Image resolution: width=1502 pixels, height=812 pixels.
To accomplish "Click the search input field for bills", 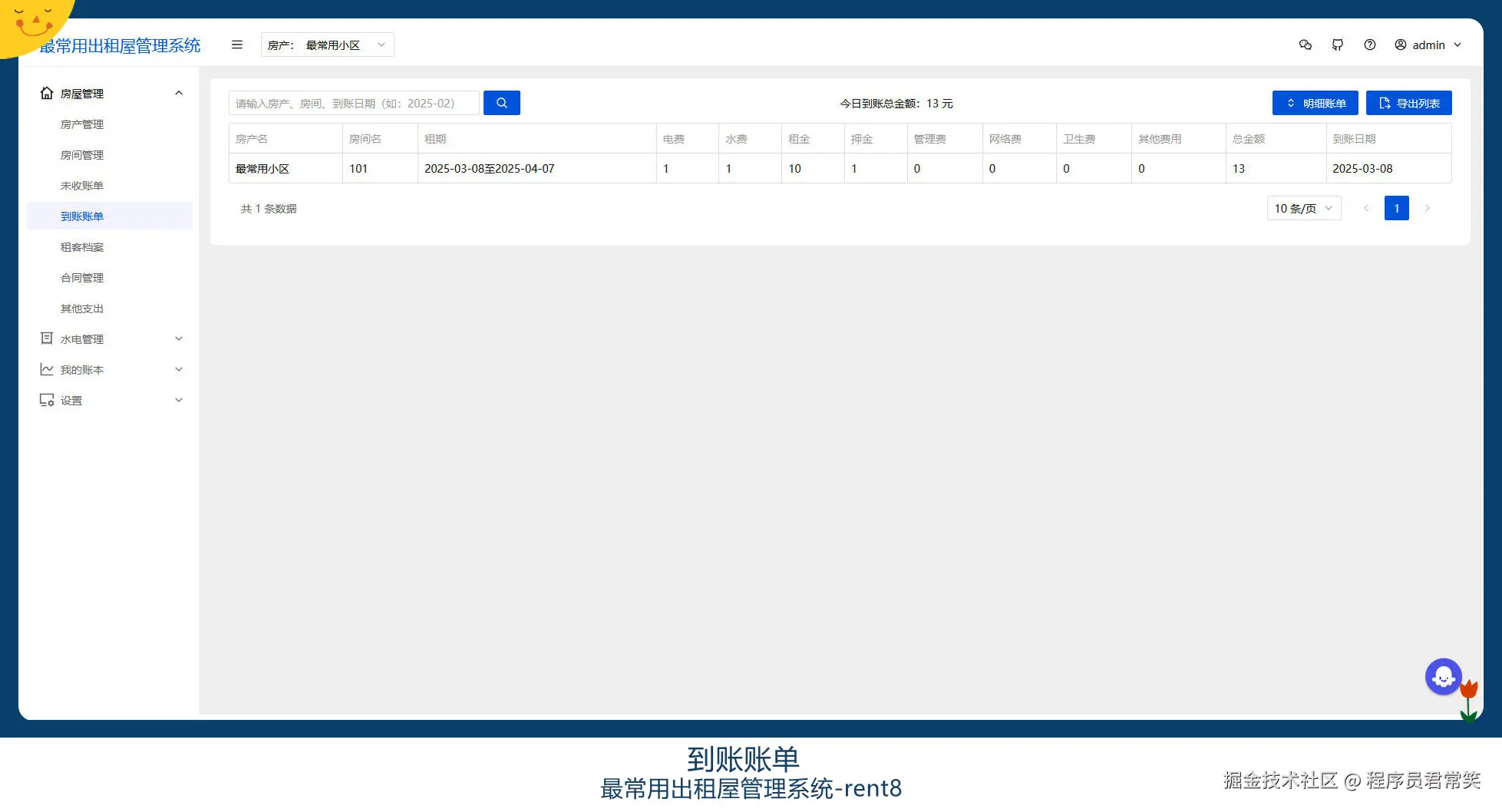I will click(x=353, y=102).
